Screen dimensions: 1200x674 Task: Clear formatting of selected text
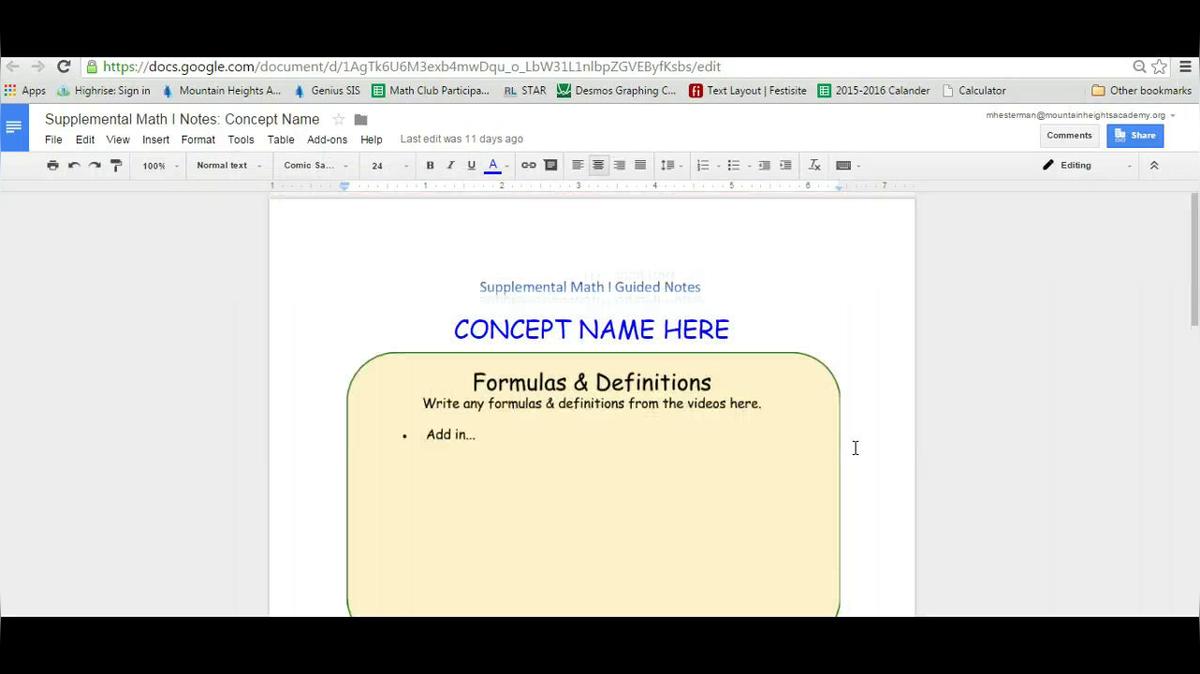(814, 165)
